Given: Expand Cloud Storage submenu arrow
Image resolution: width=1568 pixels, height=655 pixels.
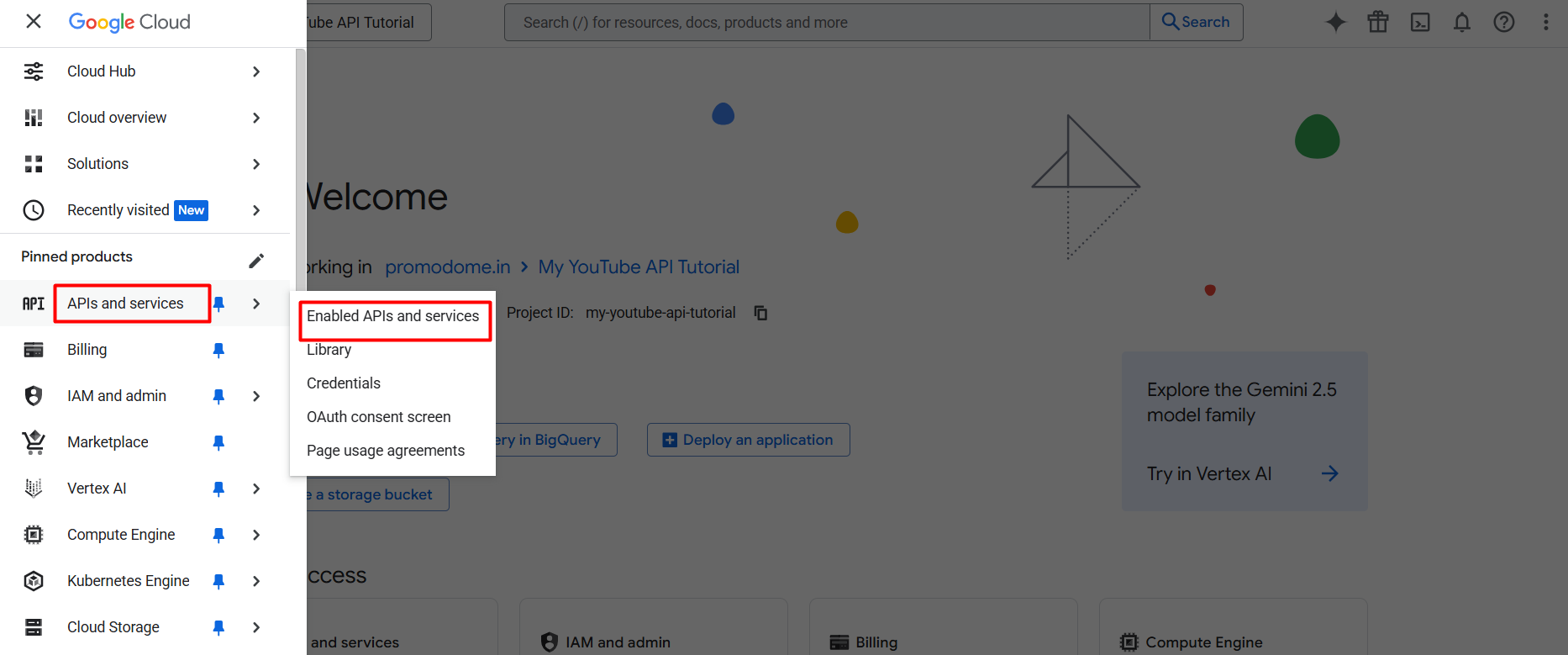Looking at the screenshot, I should (256, 627).
